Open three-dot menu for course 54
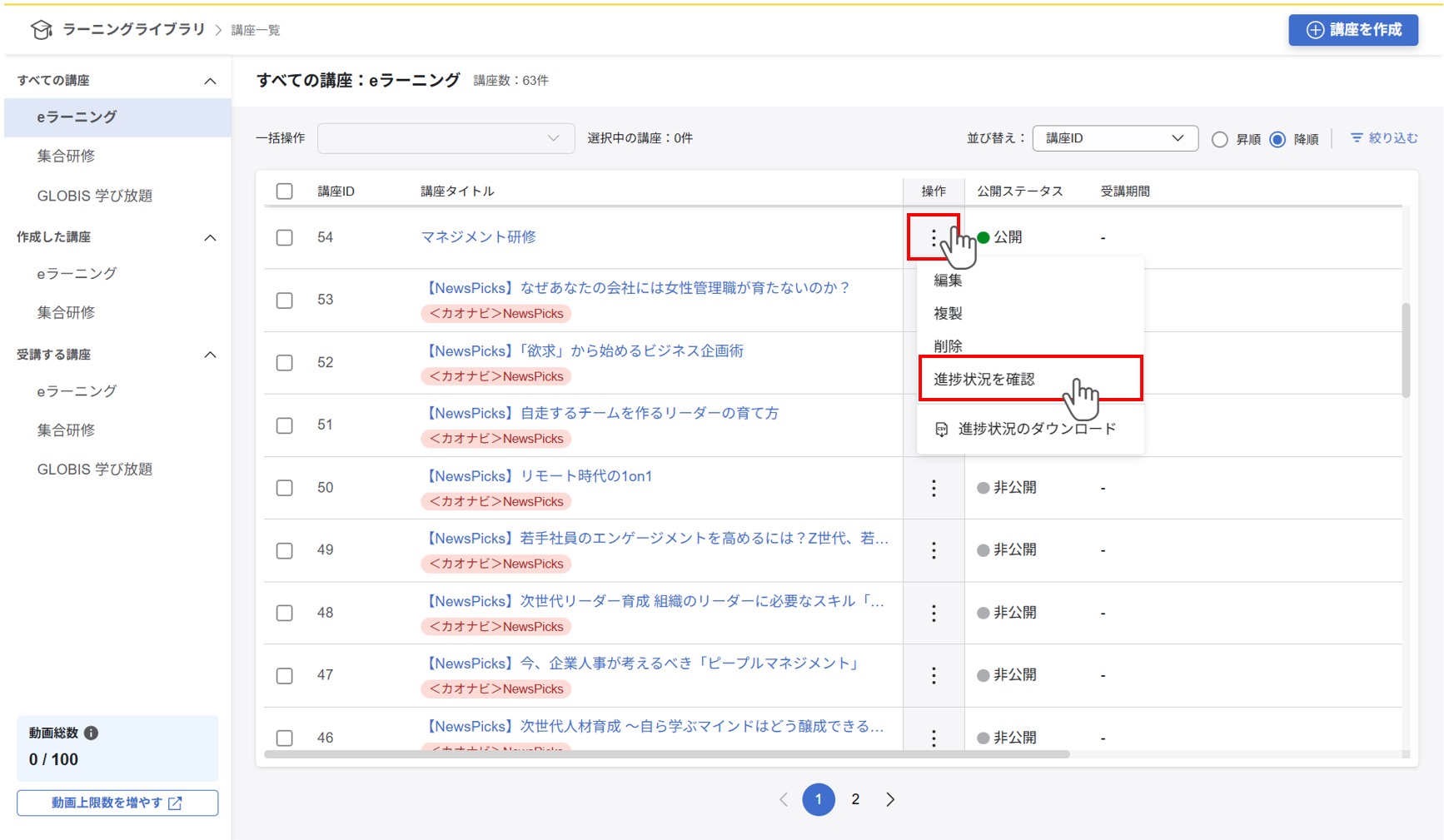 click(x=934, y=238)
